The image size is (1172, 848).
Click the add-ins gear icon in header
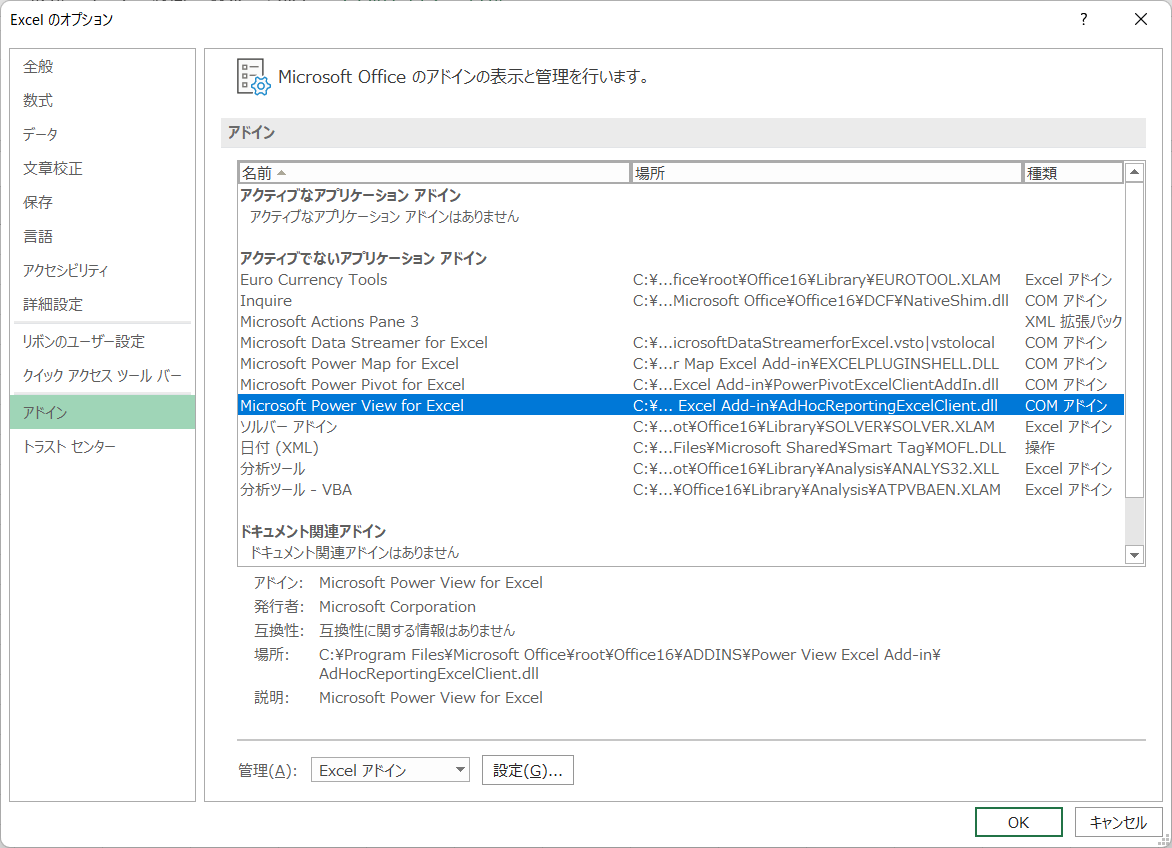[x=253, y=77]
